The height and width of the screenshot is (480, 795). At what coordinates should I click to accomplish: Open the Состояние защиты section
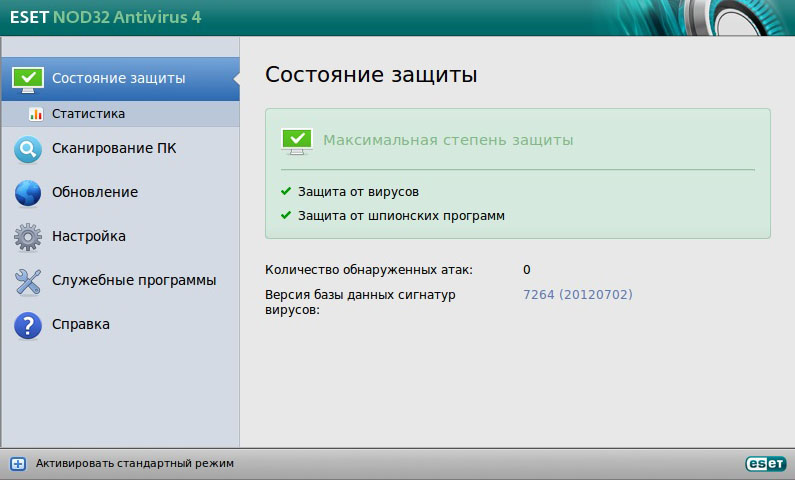pyautogui.click(x=121, y=79)
